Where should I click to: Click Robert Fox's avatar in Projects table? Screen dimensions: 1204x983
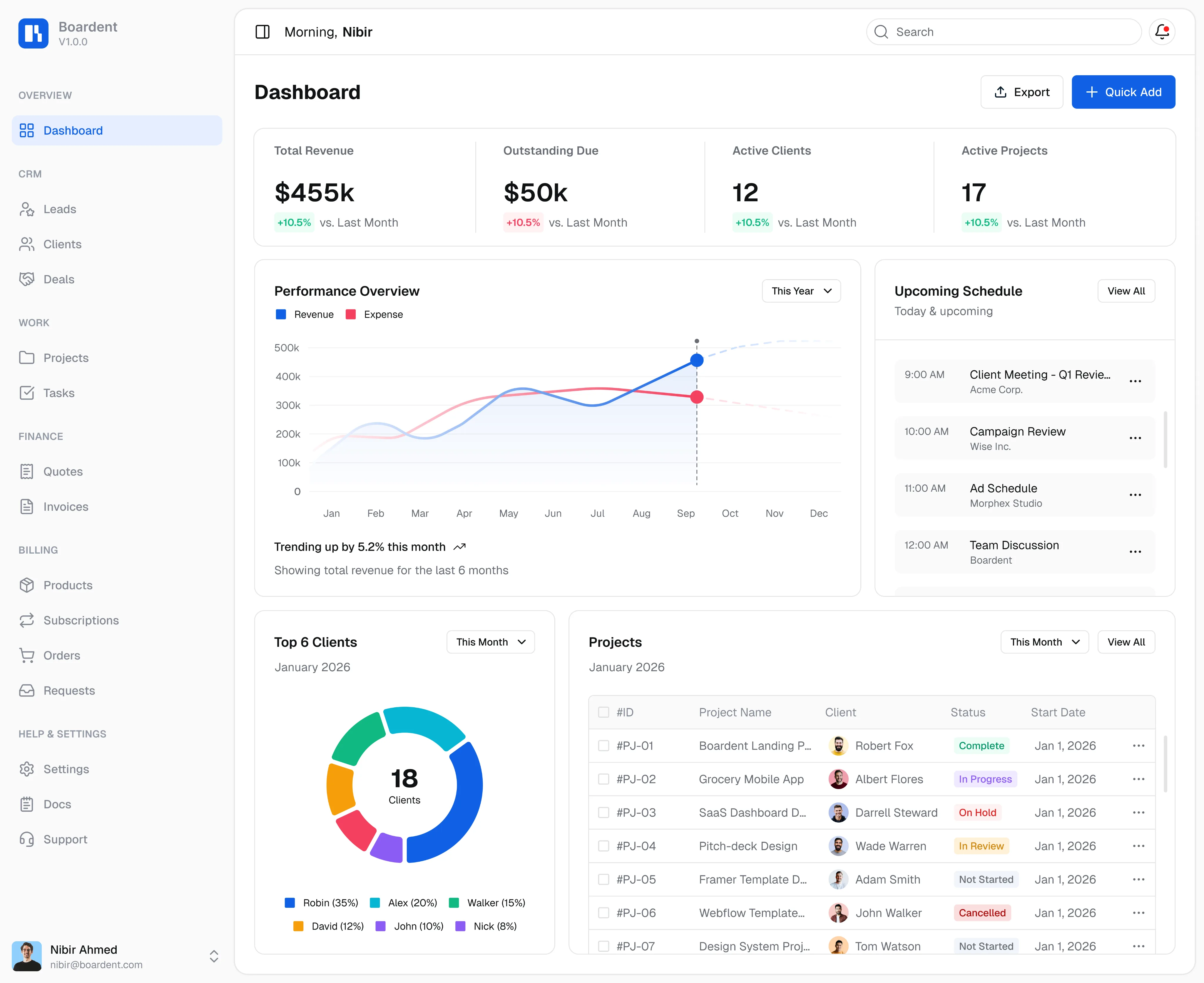coord(838,746)
